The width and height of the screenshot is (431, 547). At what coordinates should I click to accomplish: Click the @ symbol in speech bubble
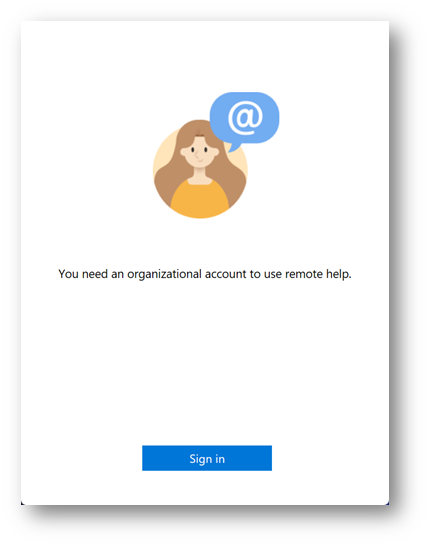pyautogui.click(x=245, y=118)
